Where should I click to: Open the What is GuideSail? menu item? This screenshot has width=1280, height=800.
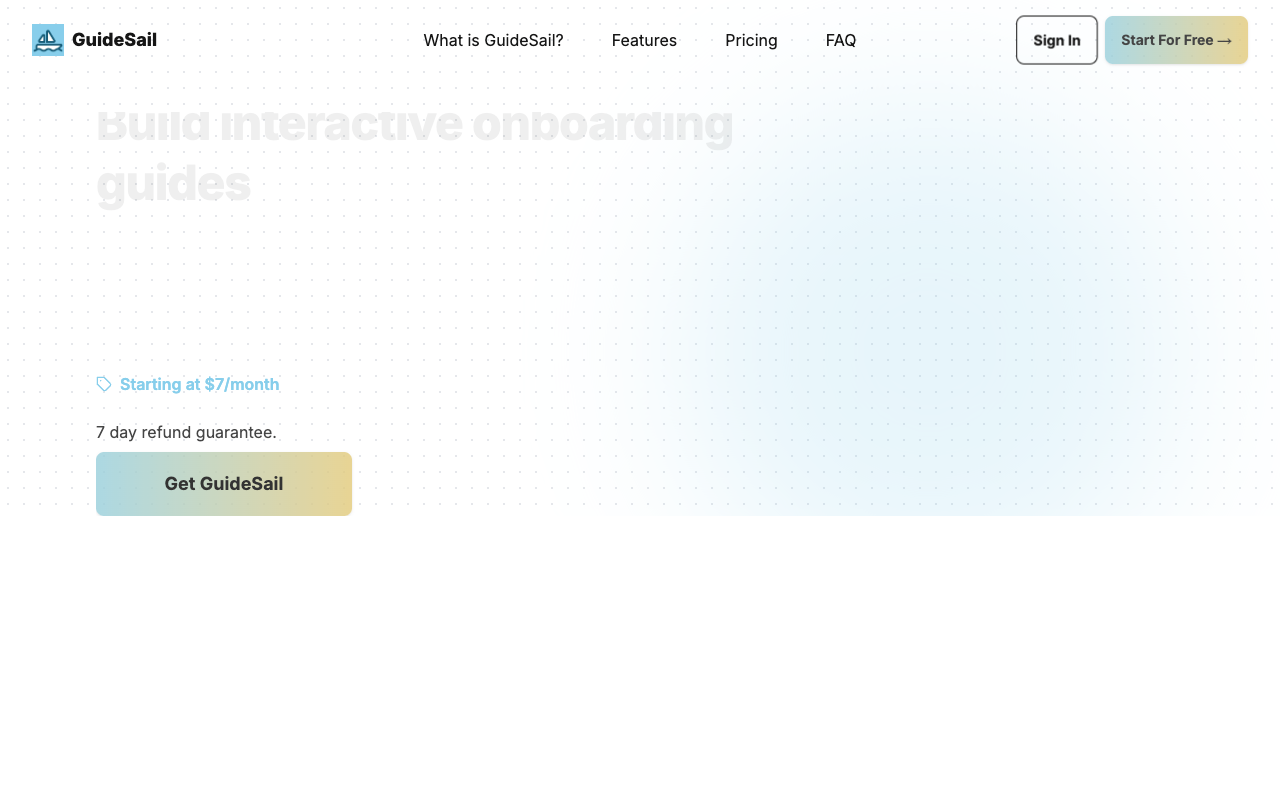point(493,40)
